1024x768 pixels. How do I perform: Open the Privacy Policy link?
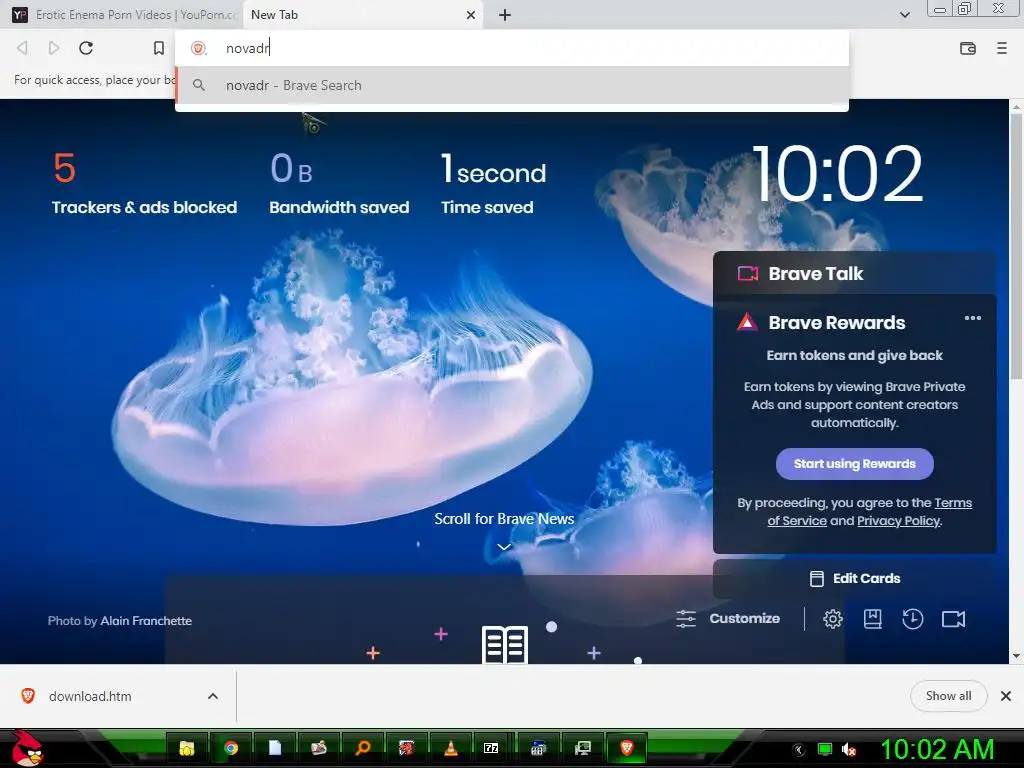coord(899,520)
